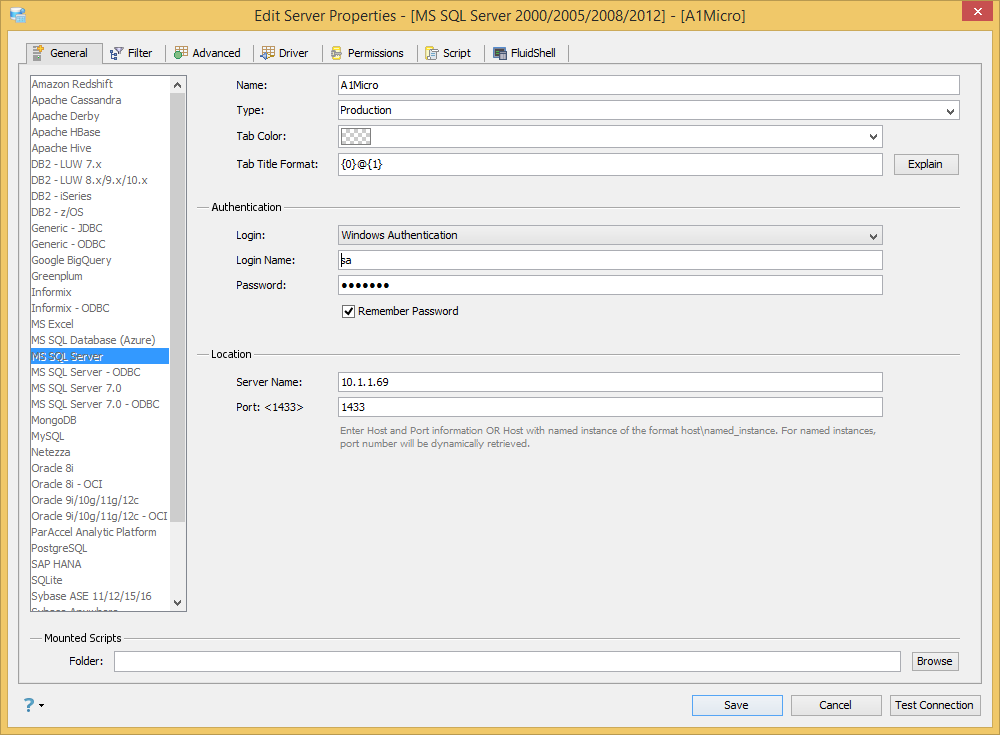The height and width of the screenshot is (735, 1000).
Task: Select MS Excel in server list
Action: pyautogui.click(x=52, y=324)
